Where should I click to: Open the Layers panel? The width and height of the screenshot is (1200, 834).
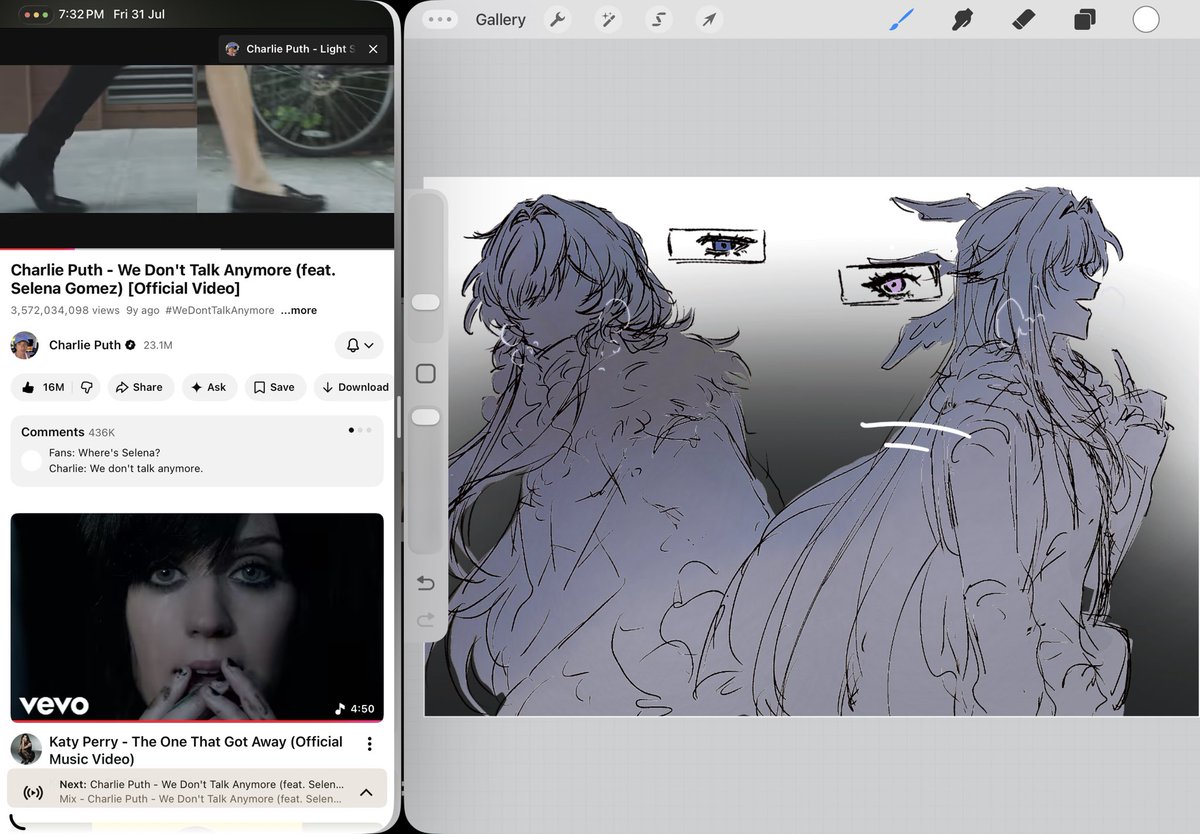pos(1084,19)
